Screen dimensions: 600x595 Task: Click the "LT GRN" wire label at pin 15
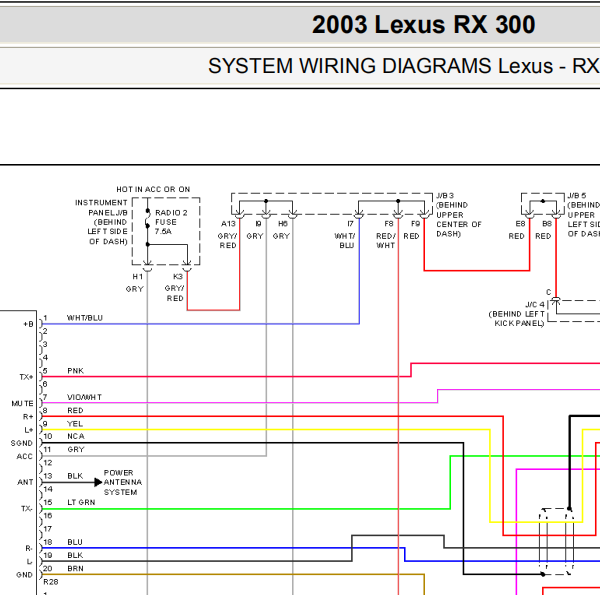point(81,502)
